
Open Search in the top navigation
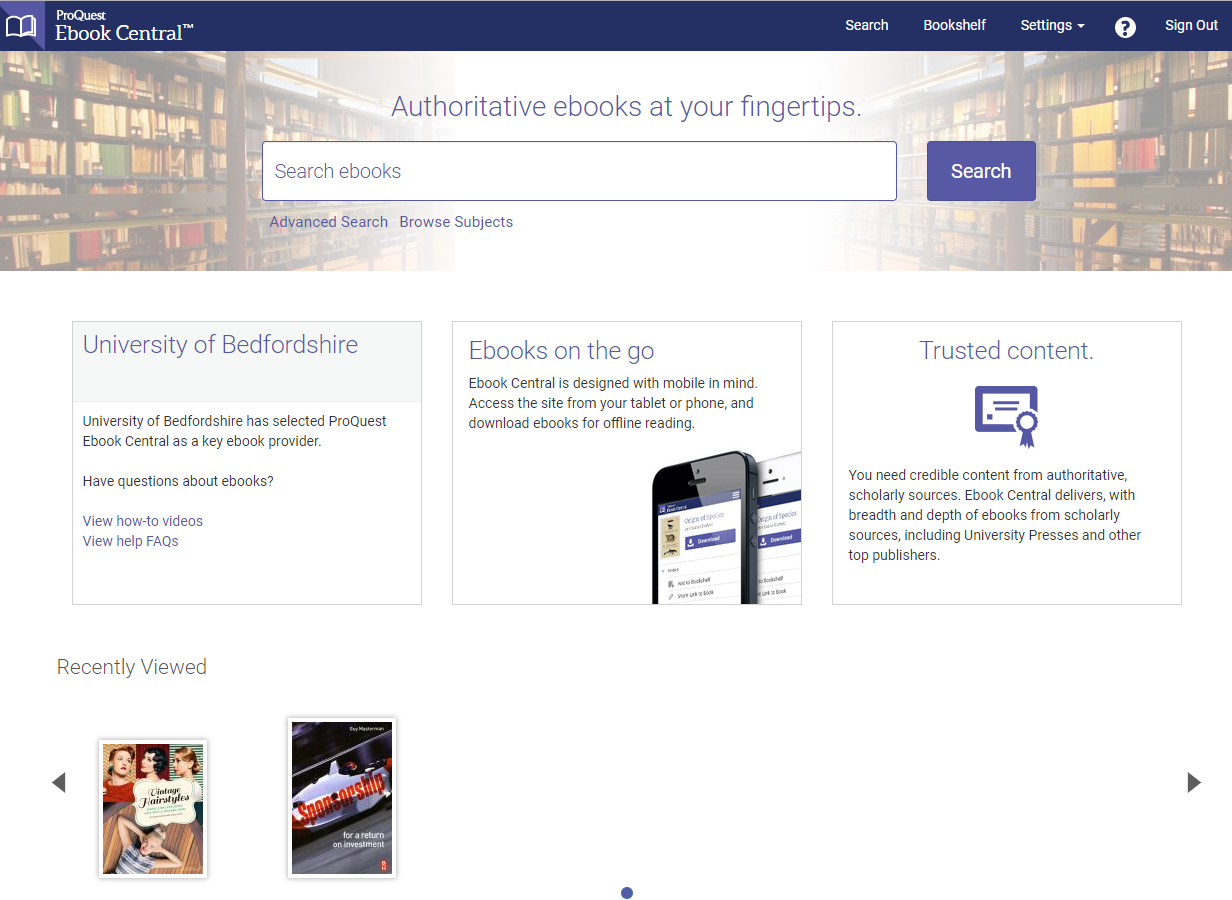867,26
